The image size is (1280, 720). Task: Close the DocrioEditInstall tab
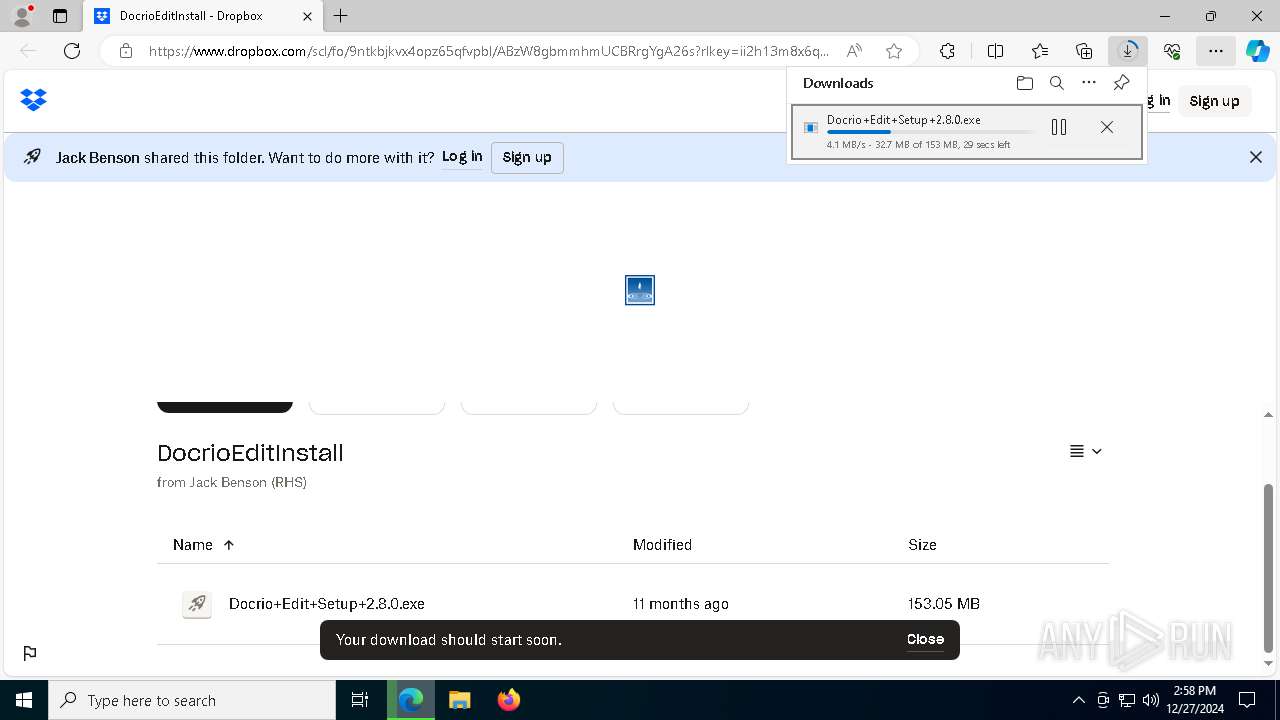click(307, 16)
